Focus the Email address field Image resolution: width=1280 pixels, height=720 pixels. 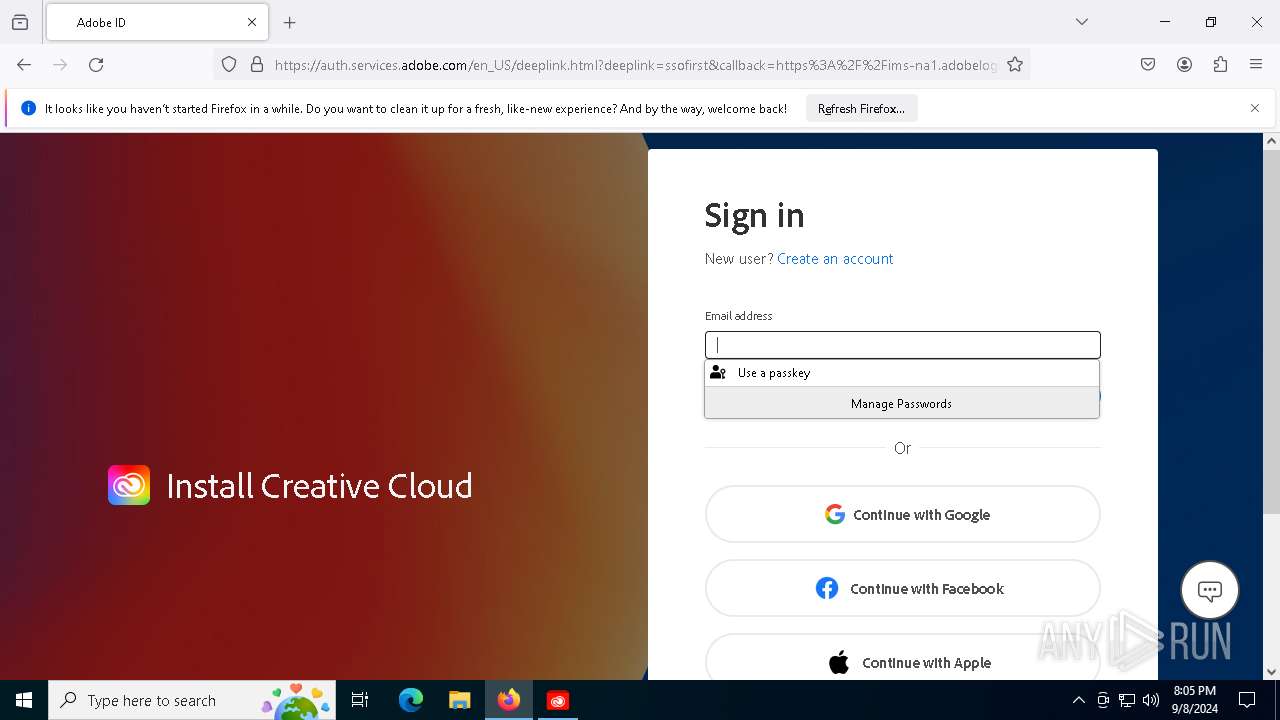pos(902,345)
